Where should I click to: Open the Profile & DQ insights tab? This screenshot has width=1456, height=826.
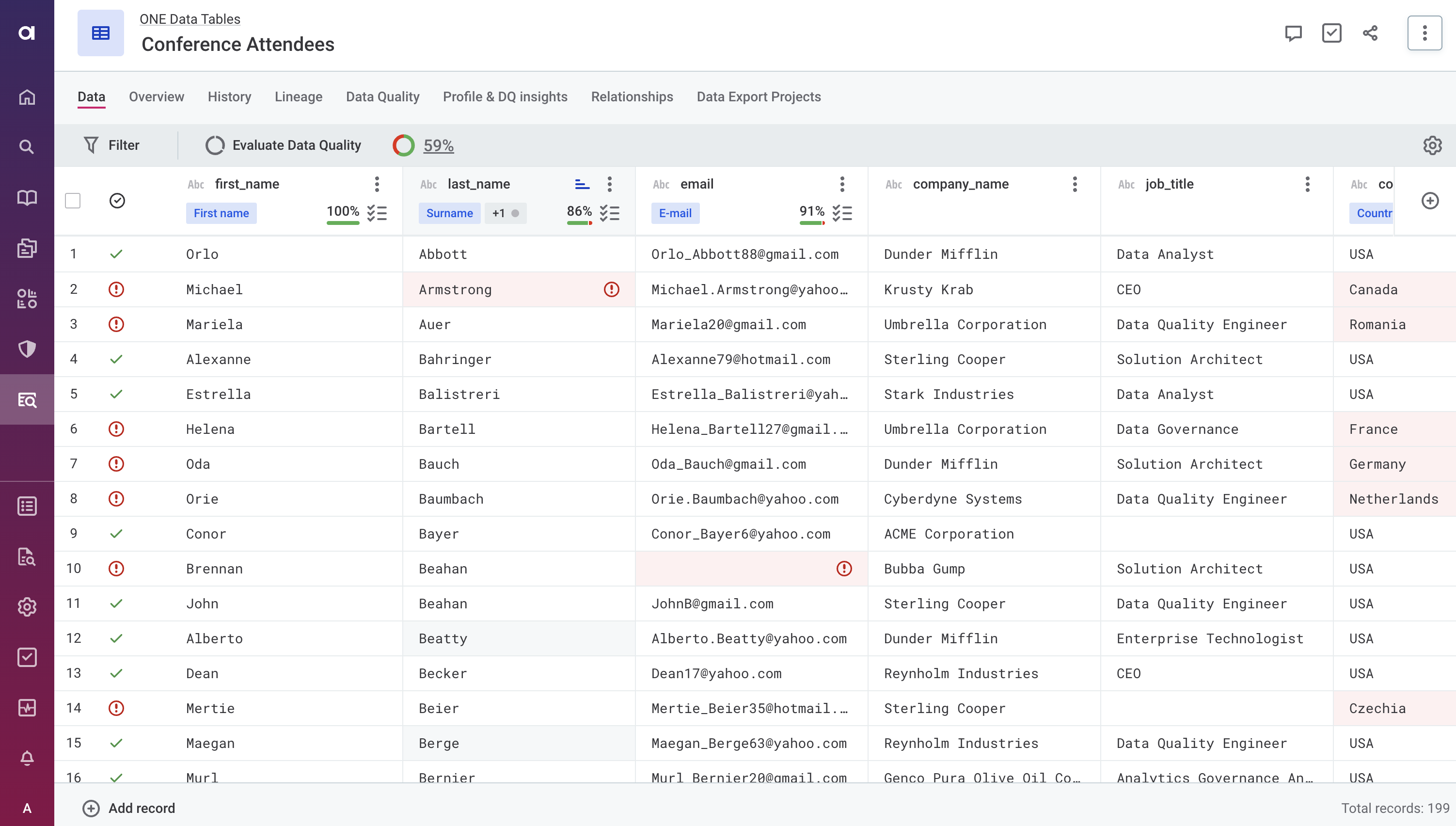(505, 97)
